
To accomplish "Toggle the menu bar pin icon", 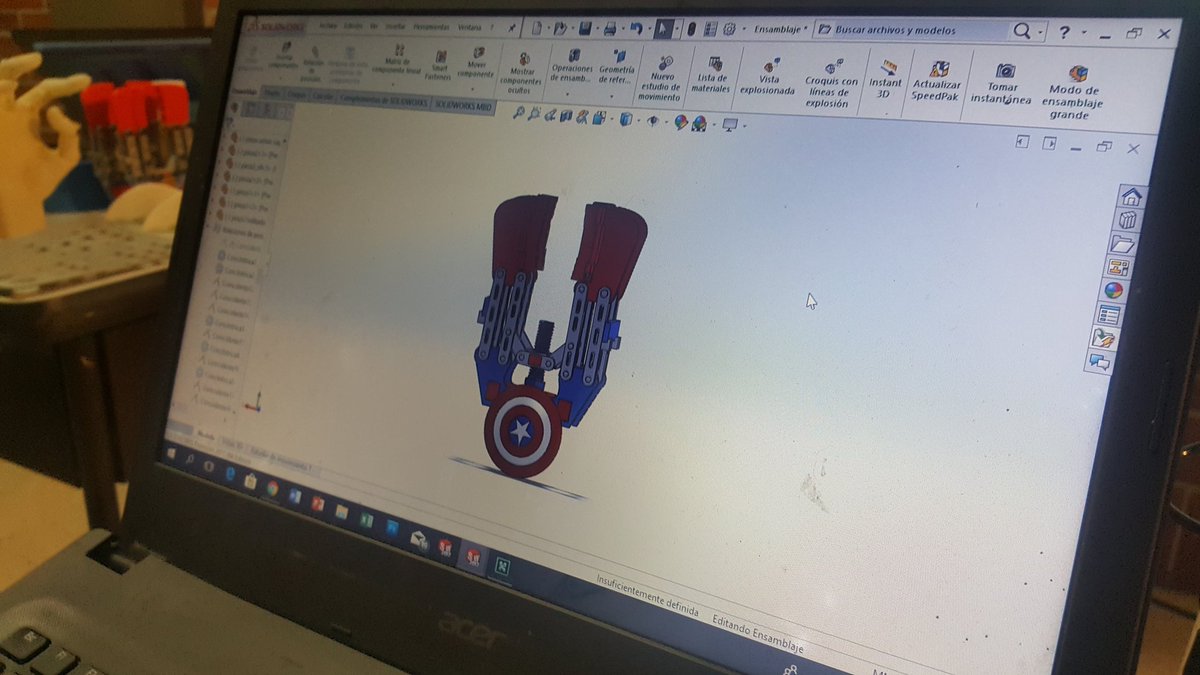I will tap(512, 28).
